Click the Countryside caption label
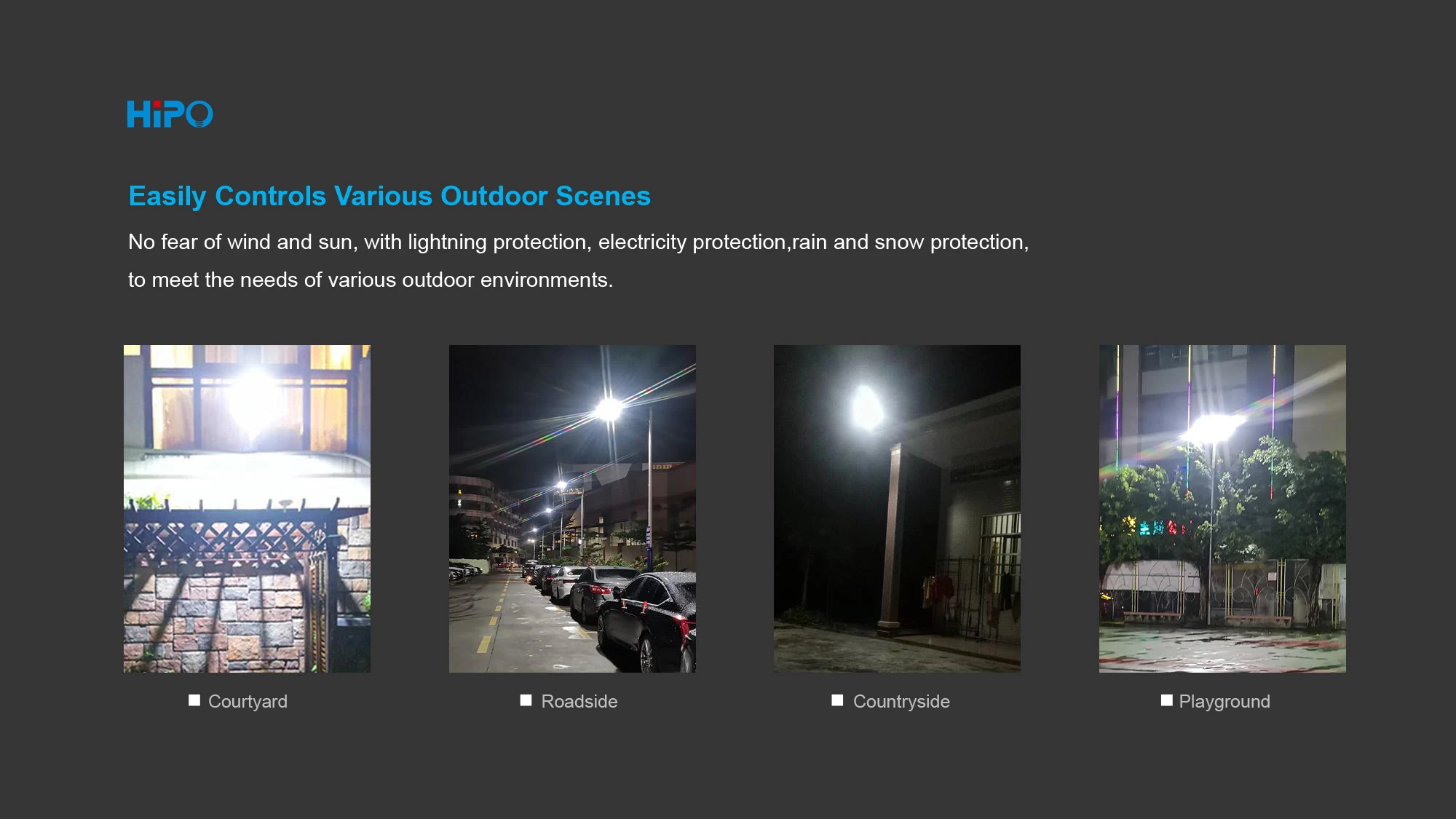1456x819 pixels. (x=901, y=702)
